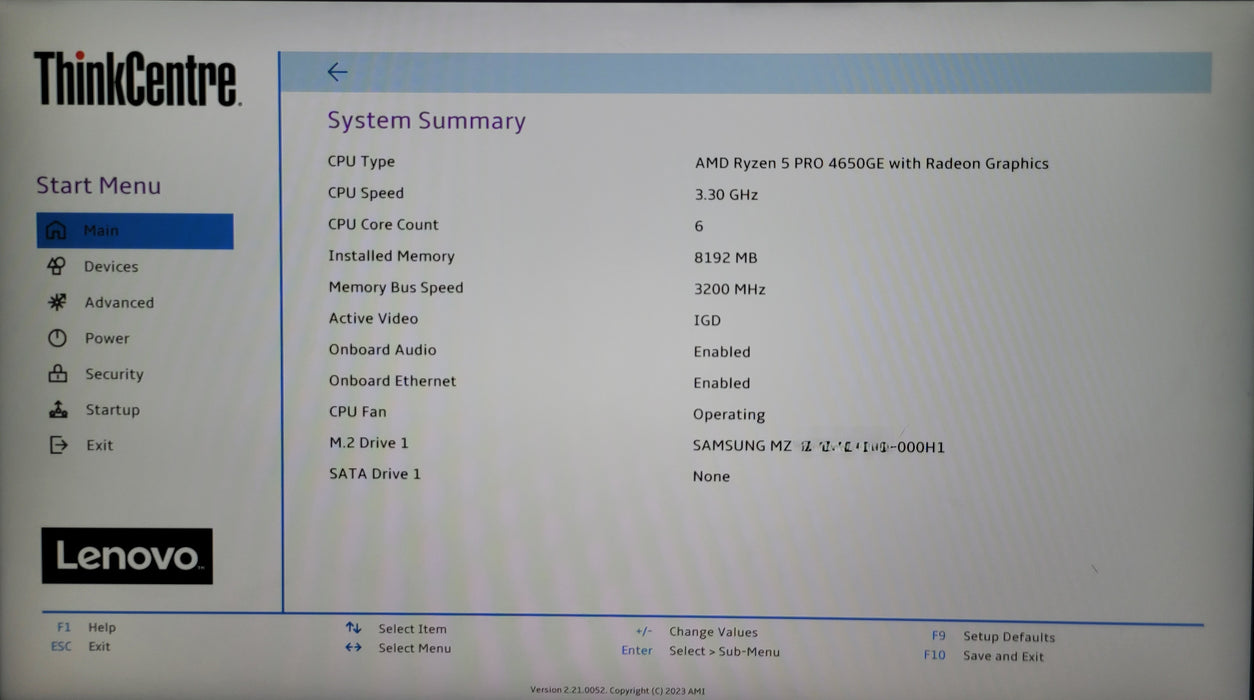
Task: Open the Devices menu
Action: click(111, 267)
